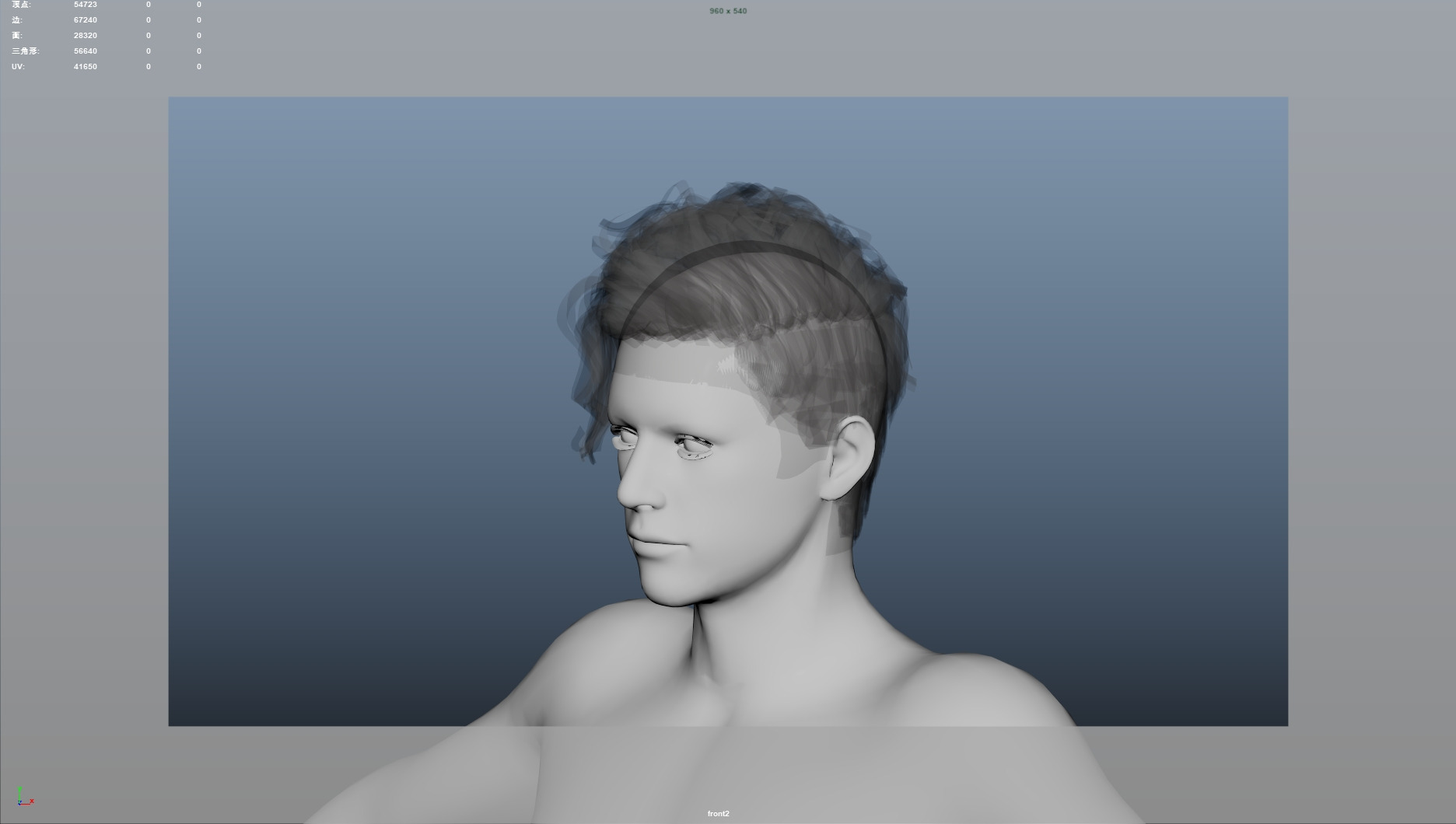Click the '顶点:' HUD label
The height and width of the screenshot is (824, 1456).
(22, 5)
